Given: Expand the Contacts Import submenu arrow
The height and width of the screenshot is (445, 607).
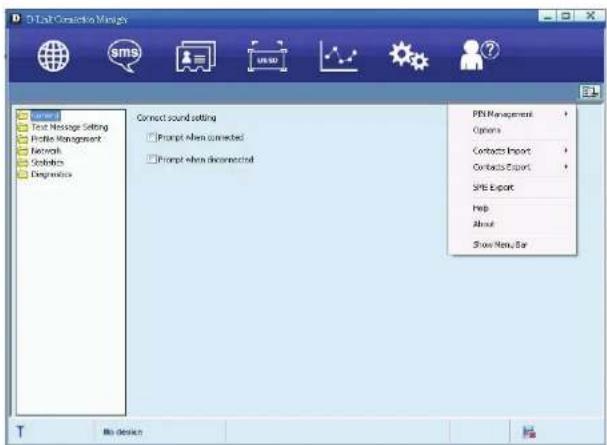Looking at the screenshot, I should click(x=566, y=150).
